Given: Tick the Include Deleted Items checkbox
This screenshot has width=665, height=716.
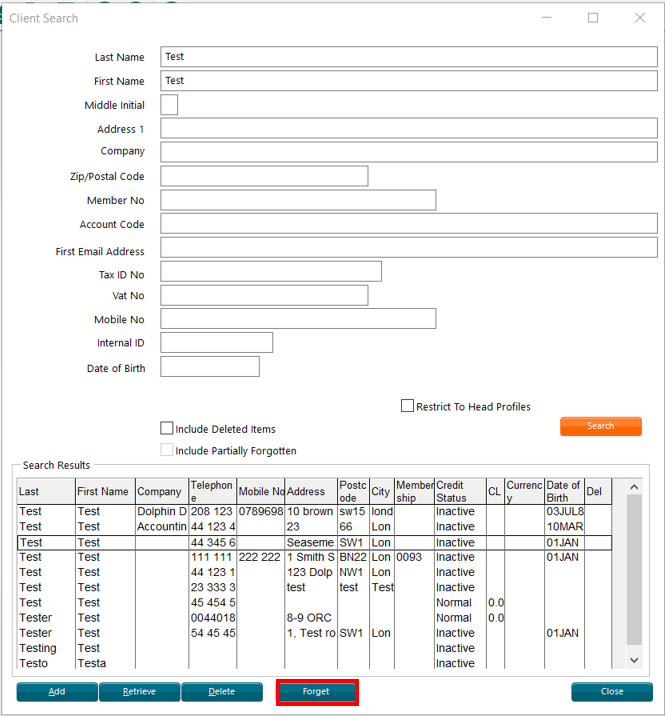Looking at the screenshot, I should [167, 428].
